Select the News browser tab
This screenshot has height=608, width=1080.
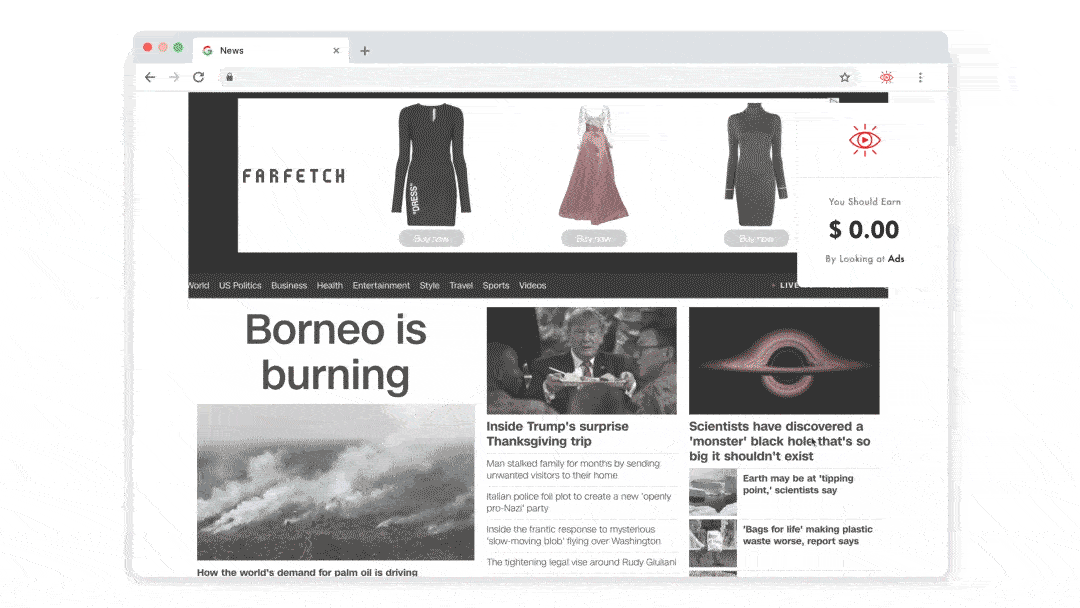(271, 50)
